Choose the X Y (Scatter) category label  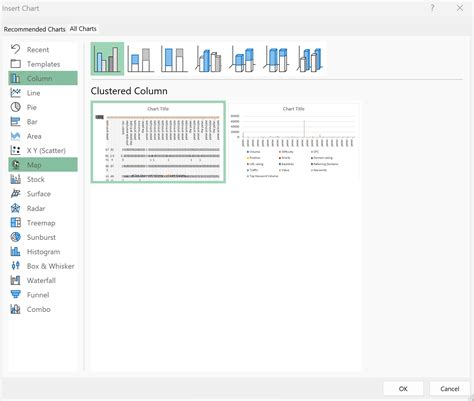tap(46, 151)
